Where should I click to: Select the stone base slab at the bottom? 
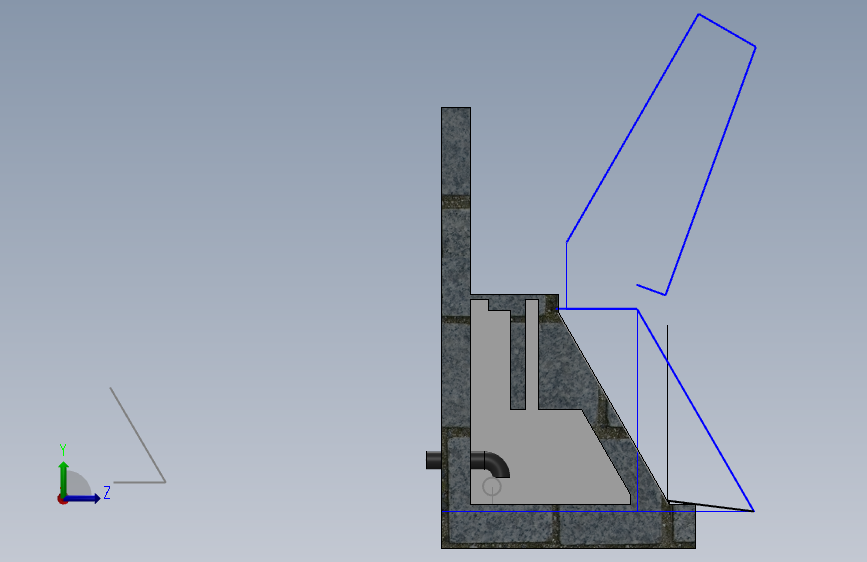(x=568, y=529)
